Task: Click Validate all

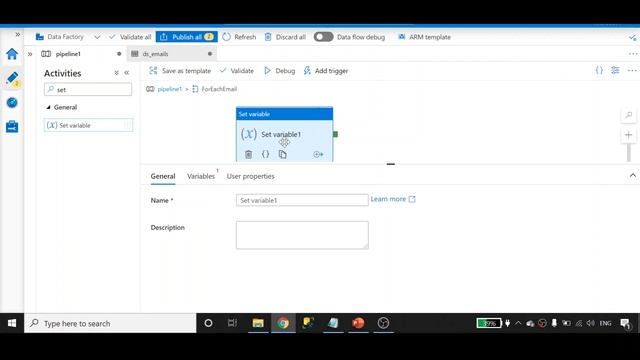Action: [x=130, y=37]
